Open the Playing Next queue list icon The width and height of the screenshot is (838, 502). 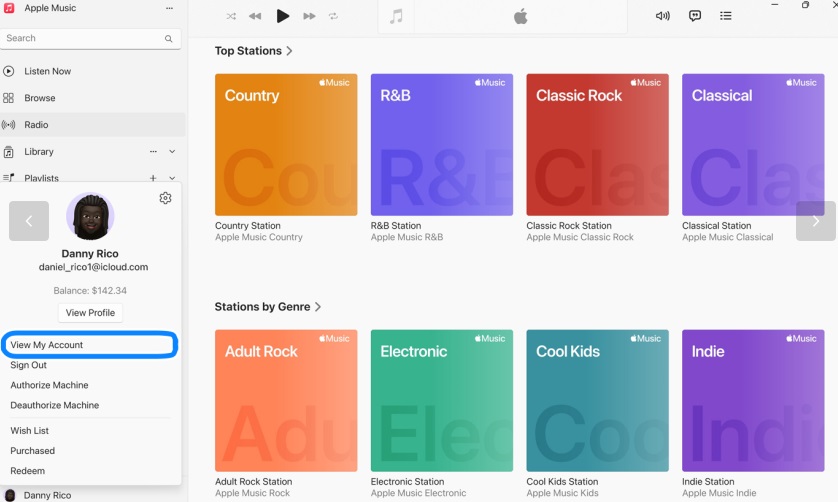click(x=726, y=16)
